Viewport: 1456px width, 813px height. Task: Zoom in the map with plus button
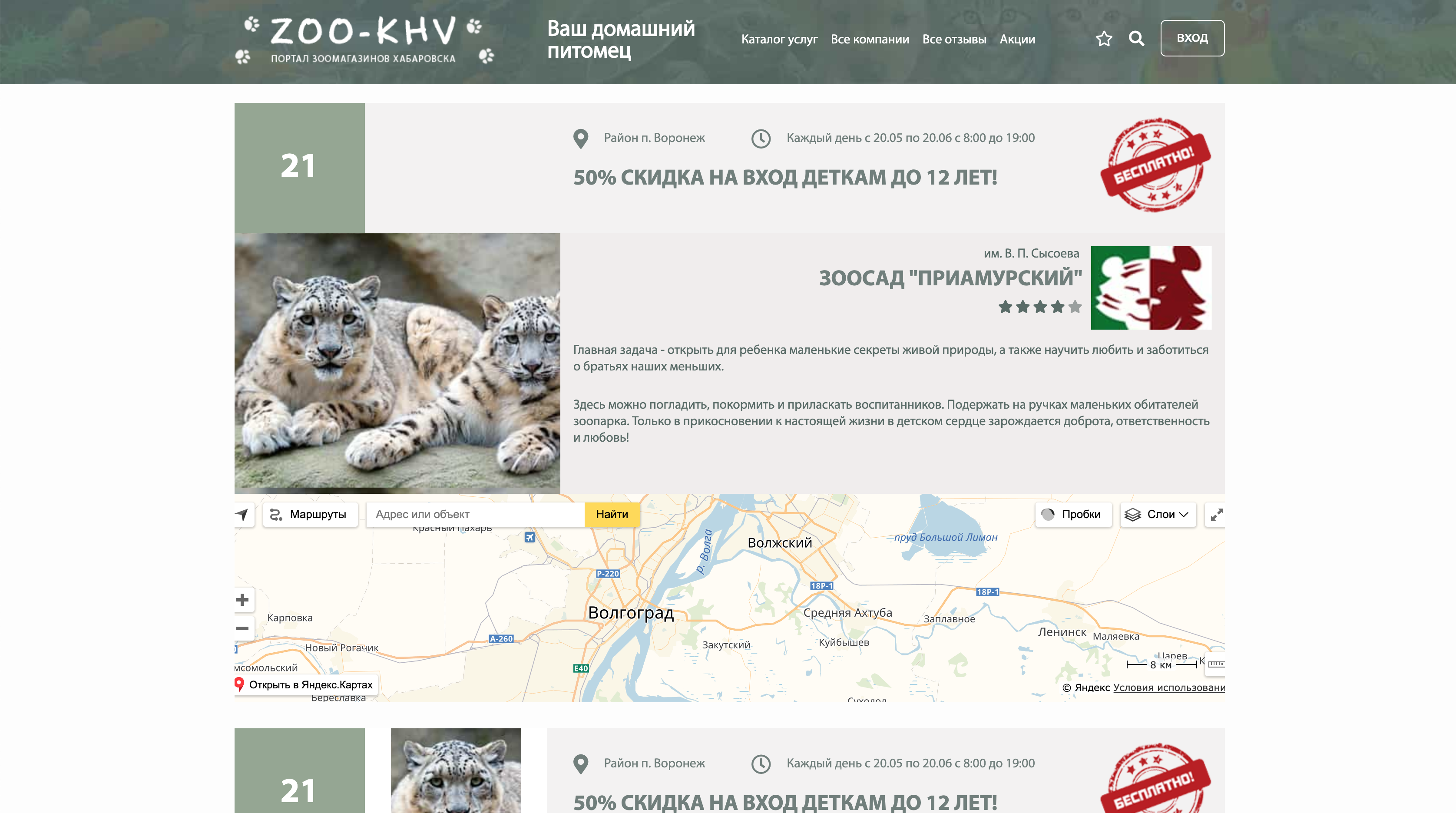click(243, 599)
